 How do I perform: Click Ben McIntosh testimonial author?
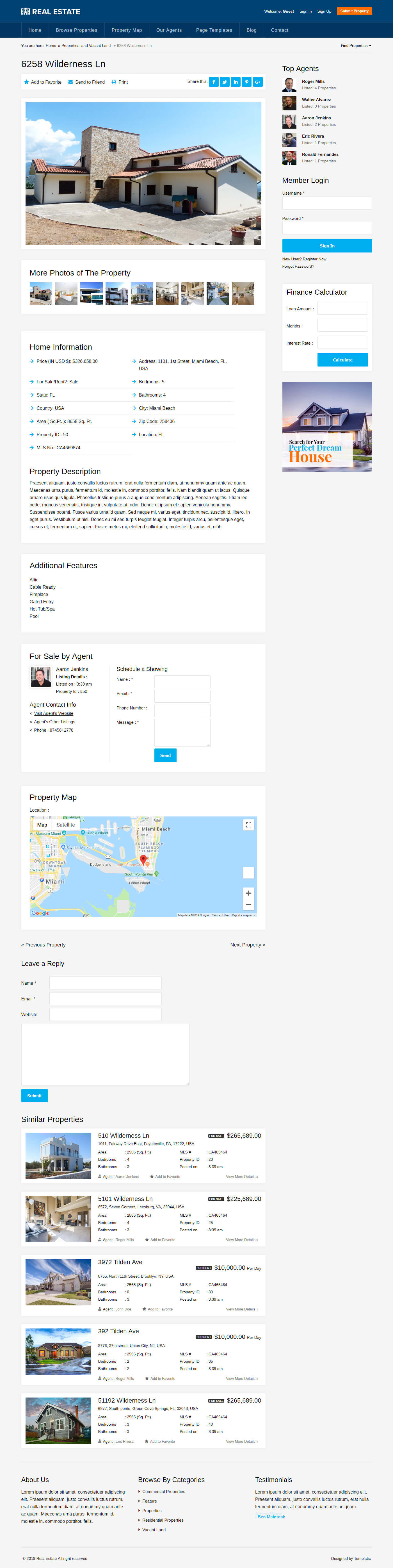tap(271, 1517)
